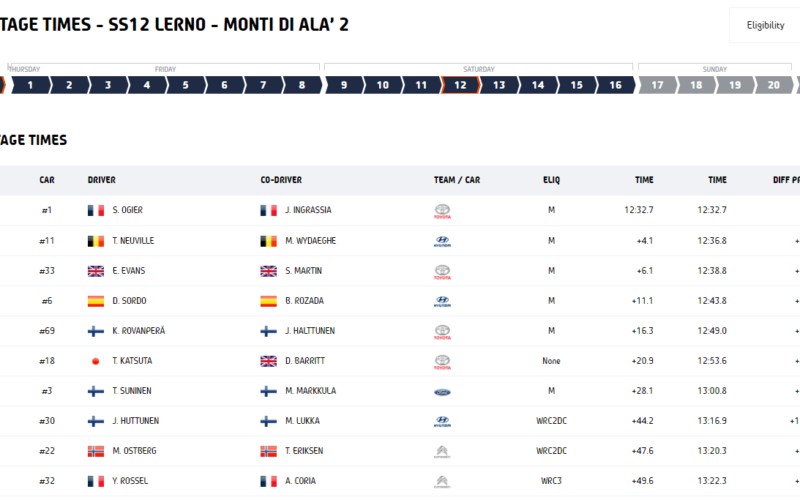Image resolution: width=800 pixels, height=500 pixels.
Task: Open the Eligibility filter dropdown
Action: click(x=765, y=25)
